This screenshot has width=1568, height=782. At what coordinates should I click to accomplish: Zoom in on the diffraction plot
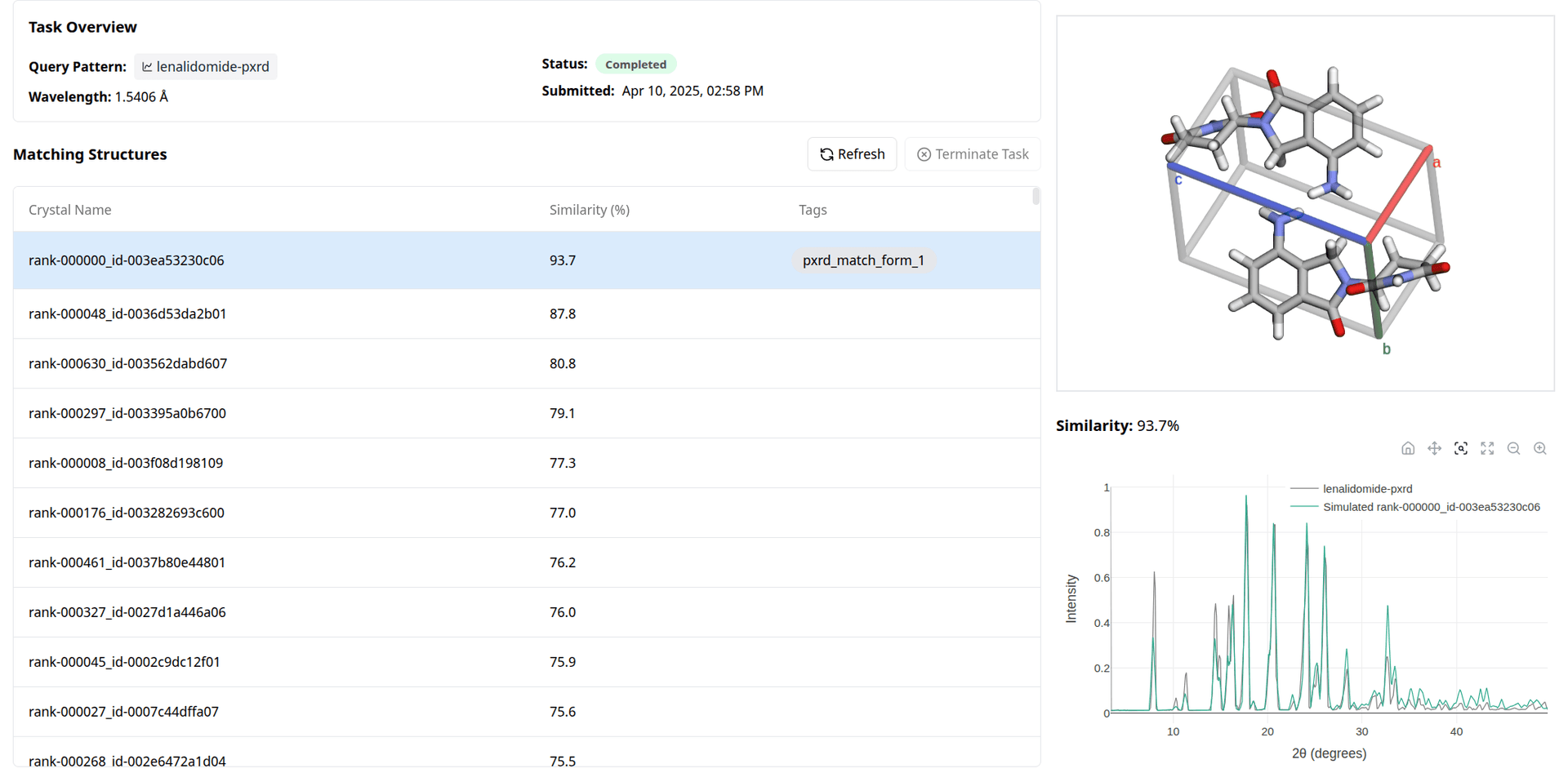click(1540, 448)
